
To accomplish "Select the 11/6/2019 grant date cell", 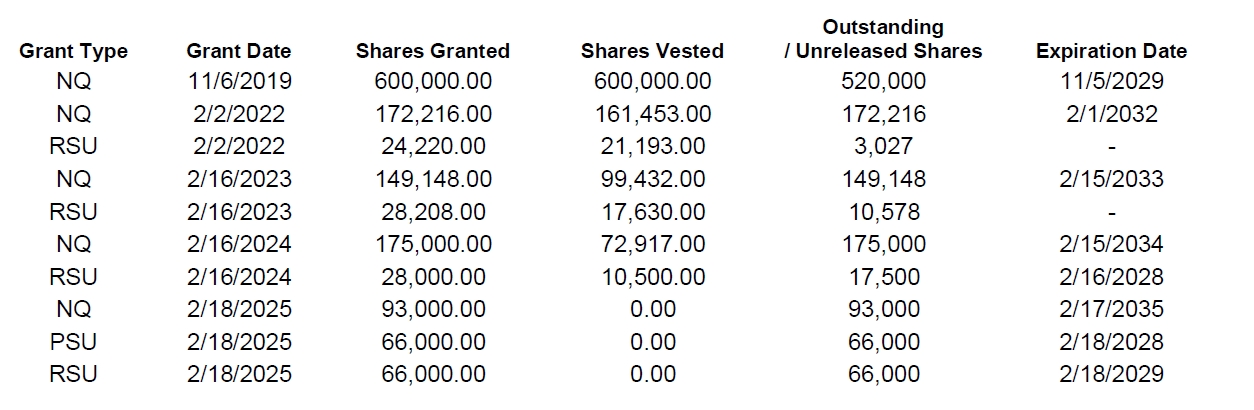I will pos(239,81).
